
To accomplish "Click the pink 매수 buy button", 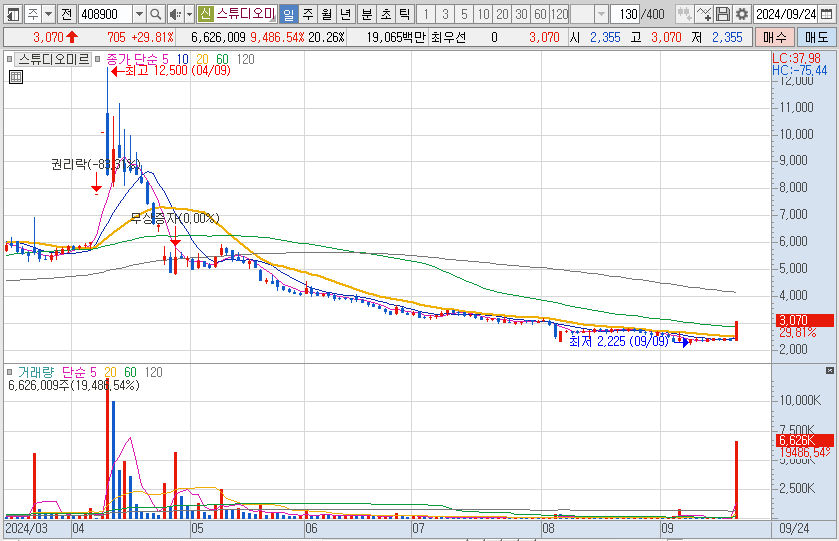I will pos(774,37).
